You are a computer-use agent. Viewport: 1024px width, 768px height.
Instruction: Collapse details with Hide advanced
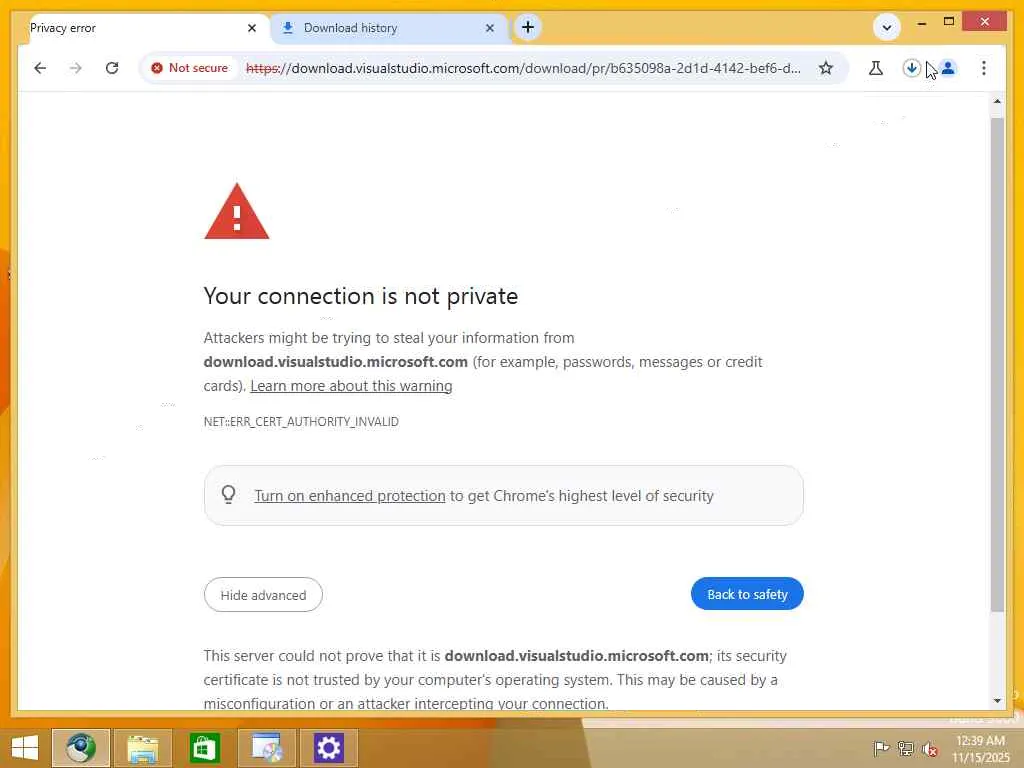(x=263, y=595)
